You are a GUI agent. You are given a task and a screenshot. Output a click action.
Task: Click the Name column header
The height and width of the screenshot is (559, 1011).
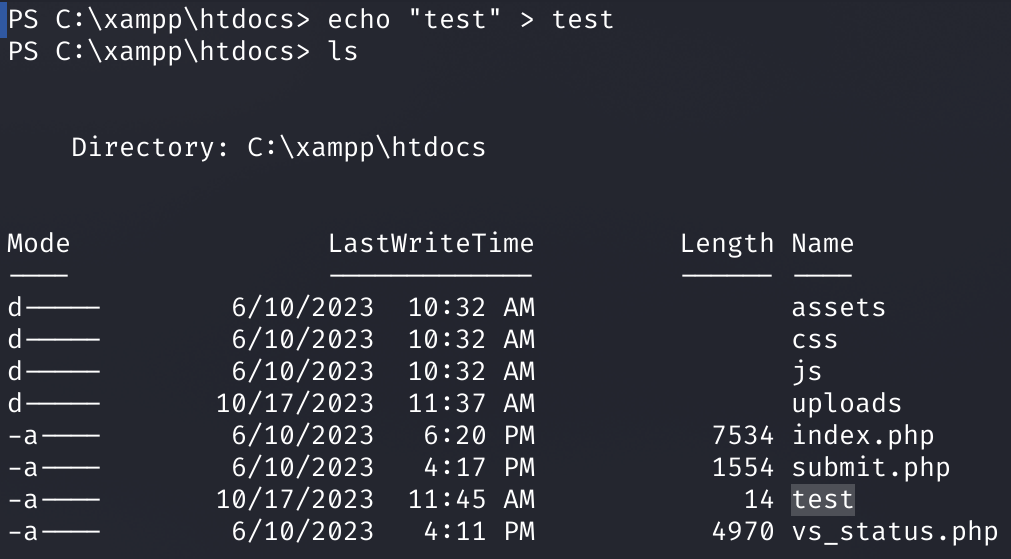point(823,244)
